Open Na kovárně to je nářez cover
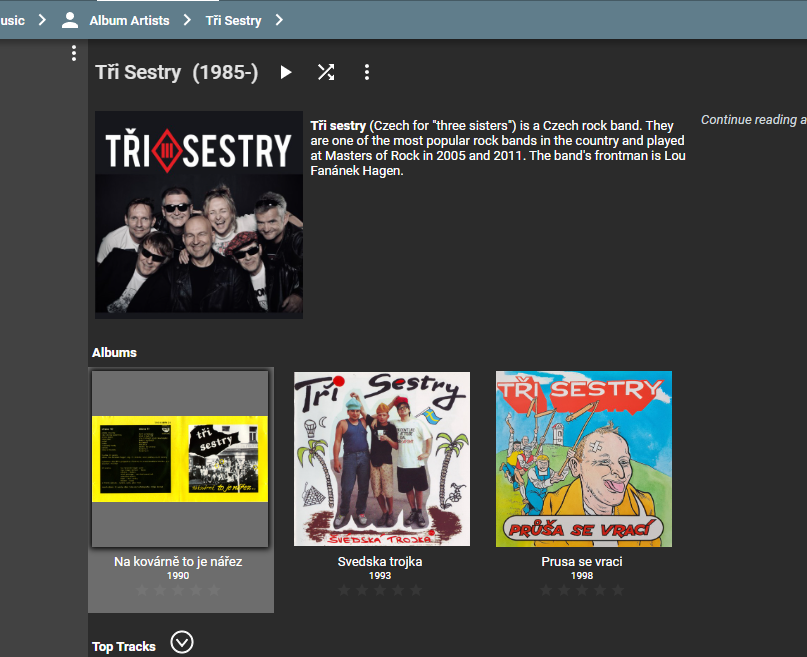807x657 pixels. tap(180, 459)
